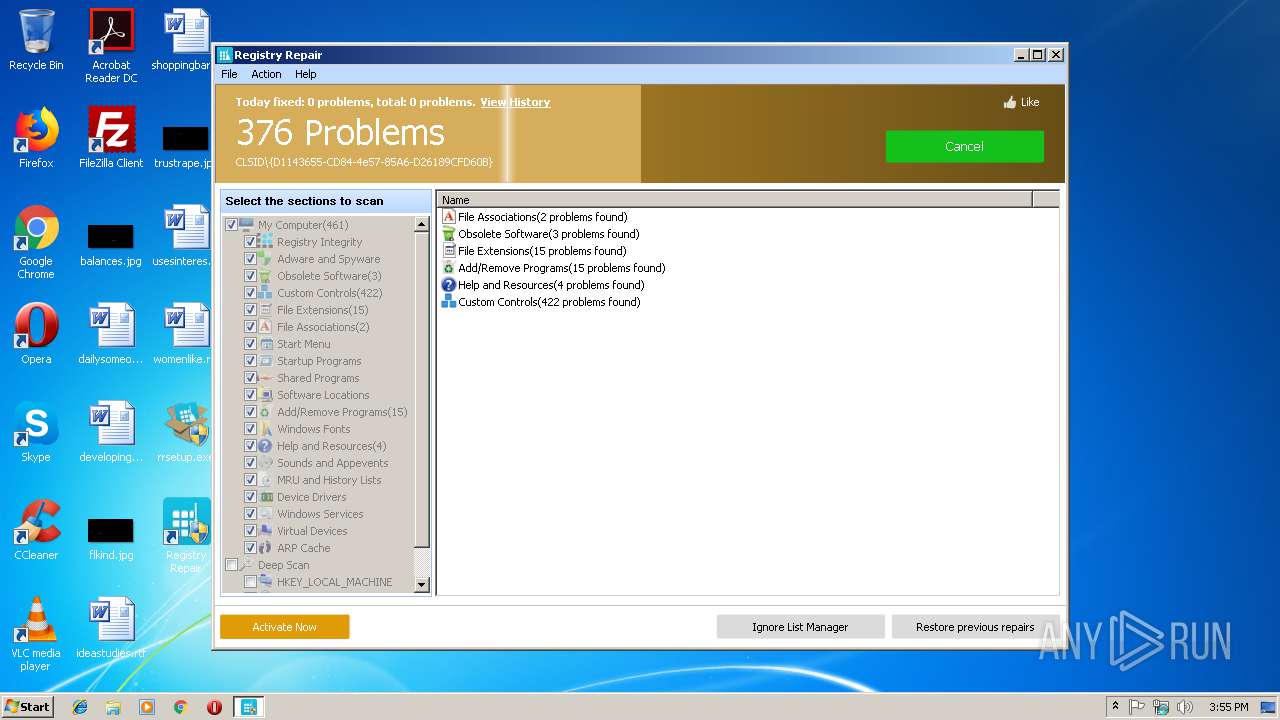Open rrsetup.exe installer icon on desktop
This screenshot has height=720, width=1280.
click(185, 432)
